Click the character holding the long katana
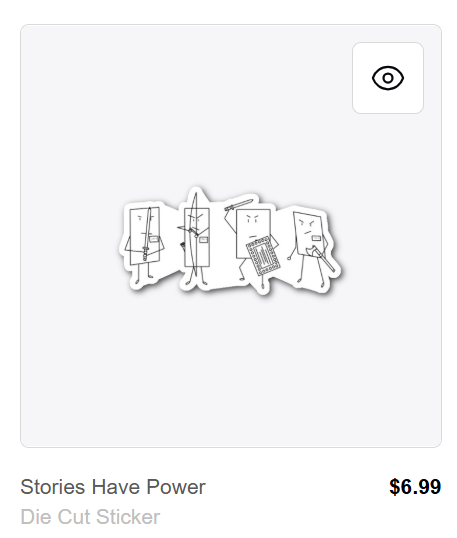 144,244
